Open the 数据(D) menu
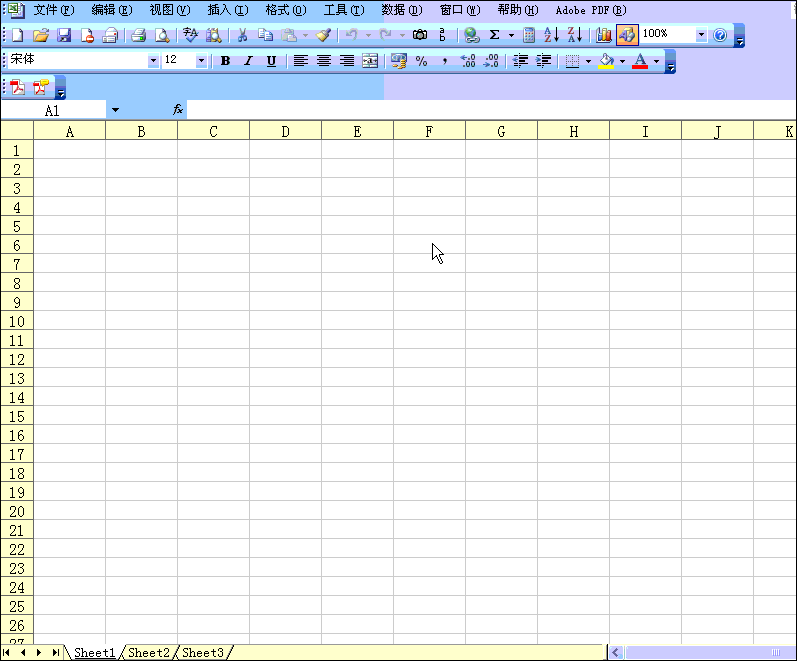 tap(402, 10)
